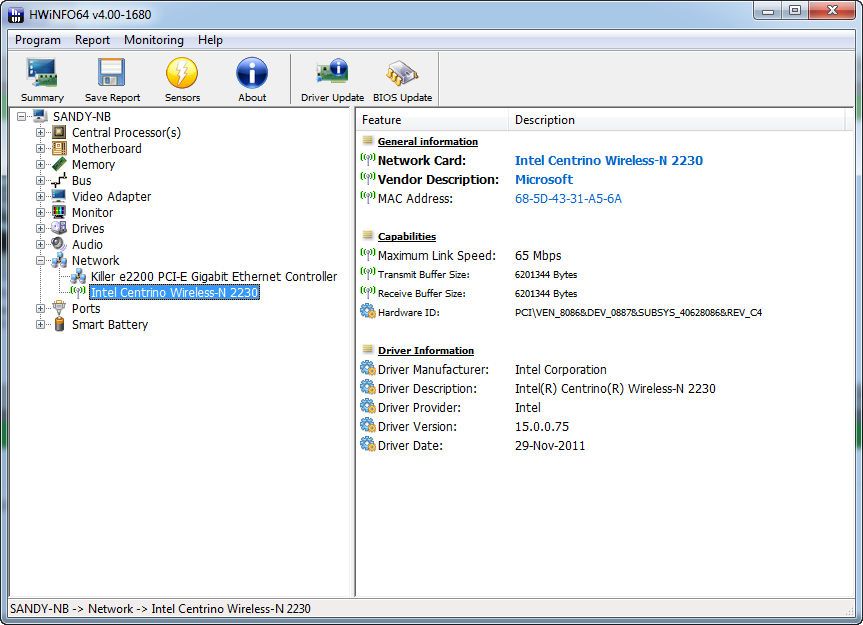This screenshot has width=863, height=625.
Task: Open the Program menu
Action: pyautogui.click(x=38, y=40)
